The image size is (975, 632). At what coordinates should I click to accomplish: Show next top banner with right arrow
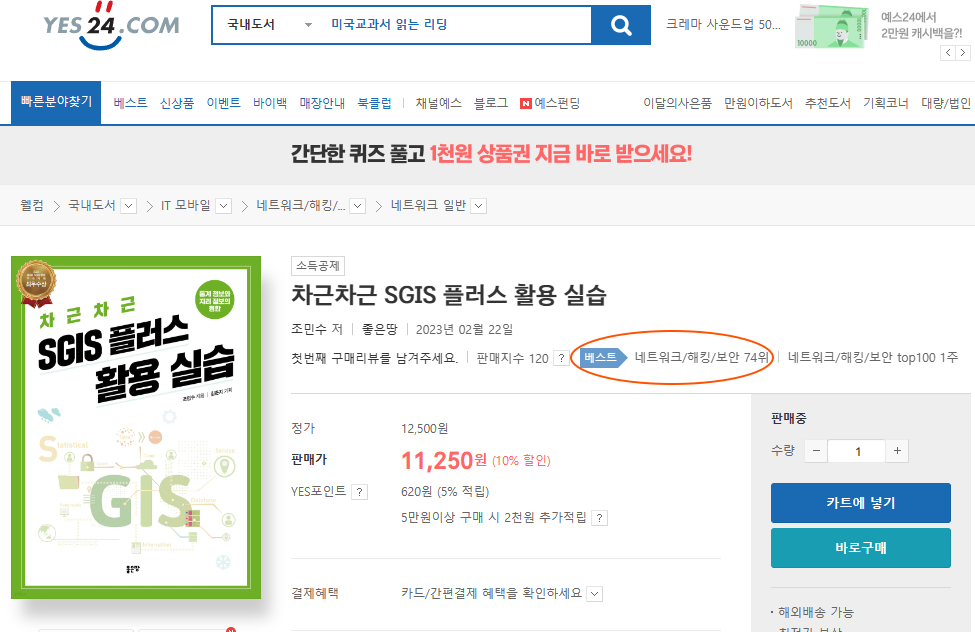(x=962, y=53)
